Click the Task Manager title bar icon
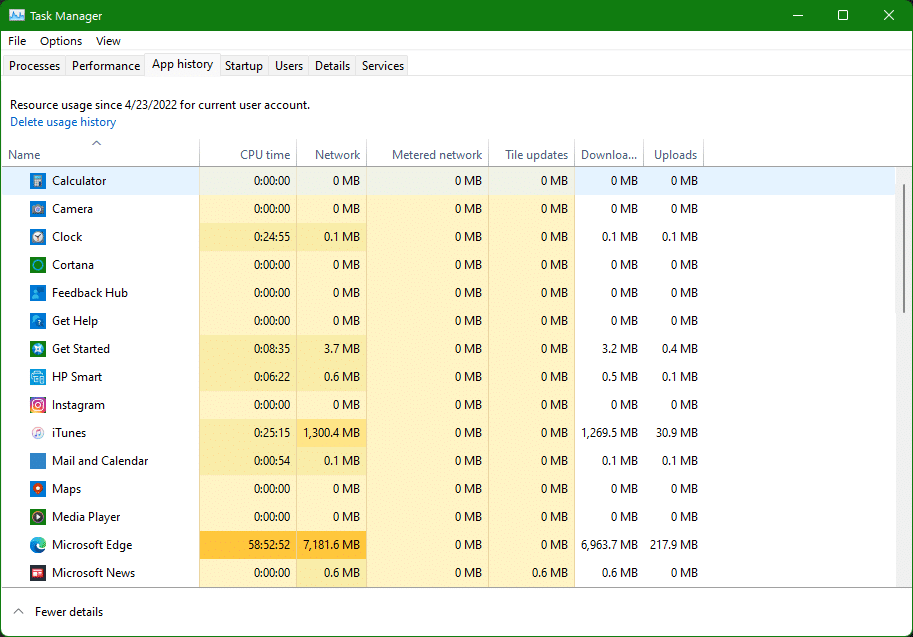913x637 pixels. (x=16, y=16)
